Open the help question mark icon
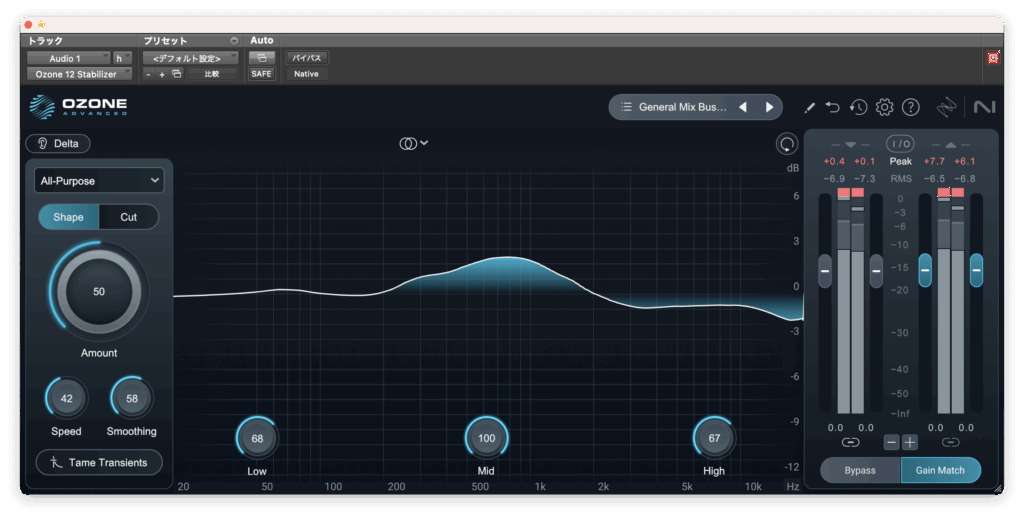This screenshot has height=518, width=1024. (910, 107)
